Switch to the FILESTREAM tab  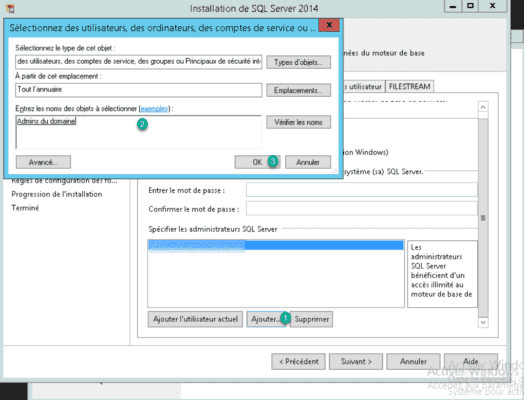(409, 87)
